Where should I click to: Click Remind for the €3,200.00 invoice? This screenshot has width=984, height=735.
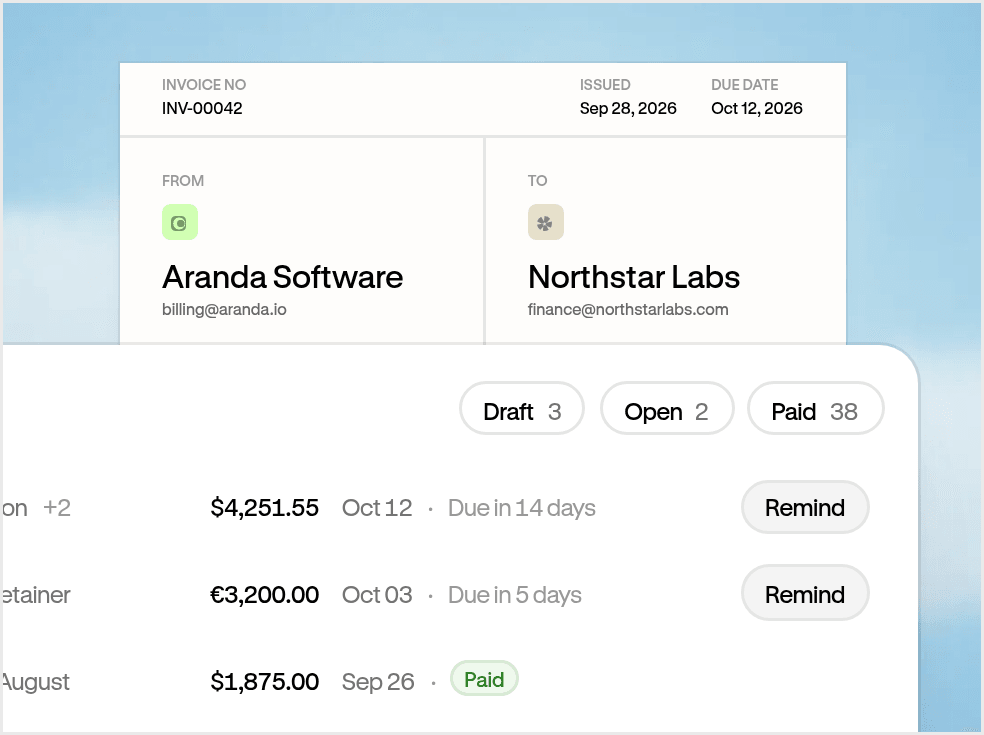[x=805, y=593]
